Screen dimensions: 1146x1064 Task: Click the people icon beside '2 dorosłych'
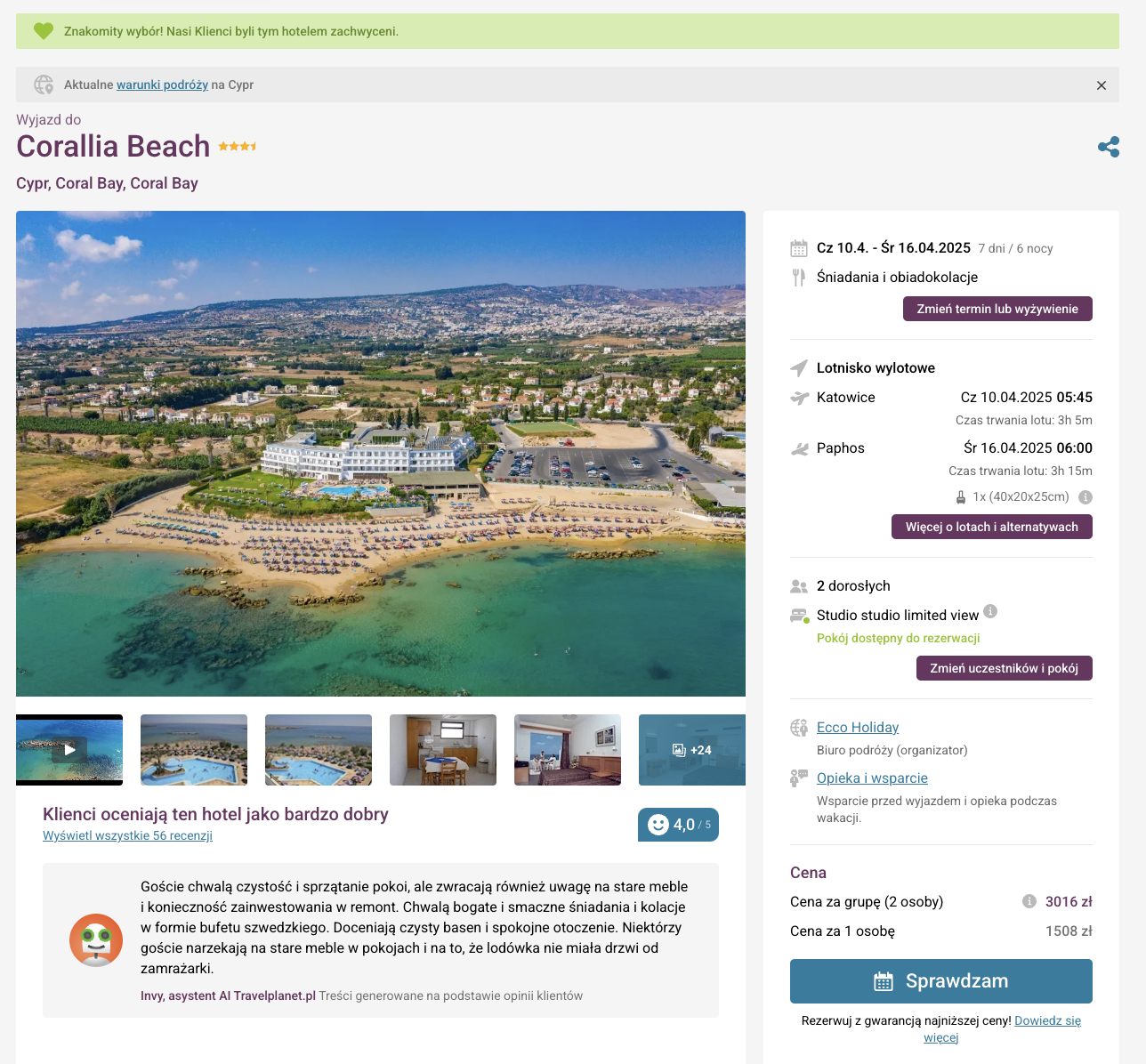pyautogui.click(x=799, y=586)
